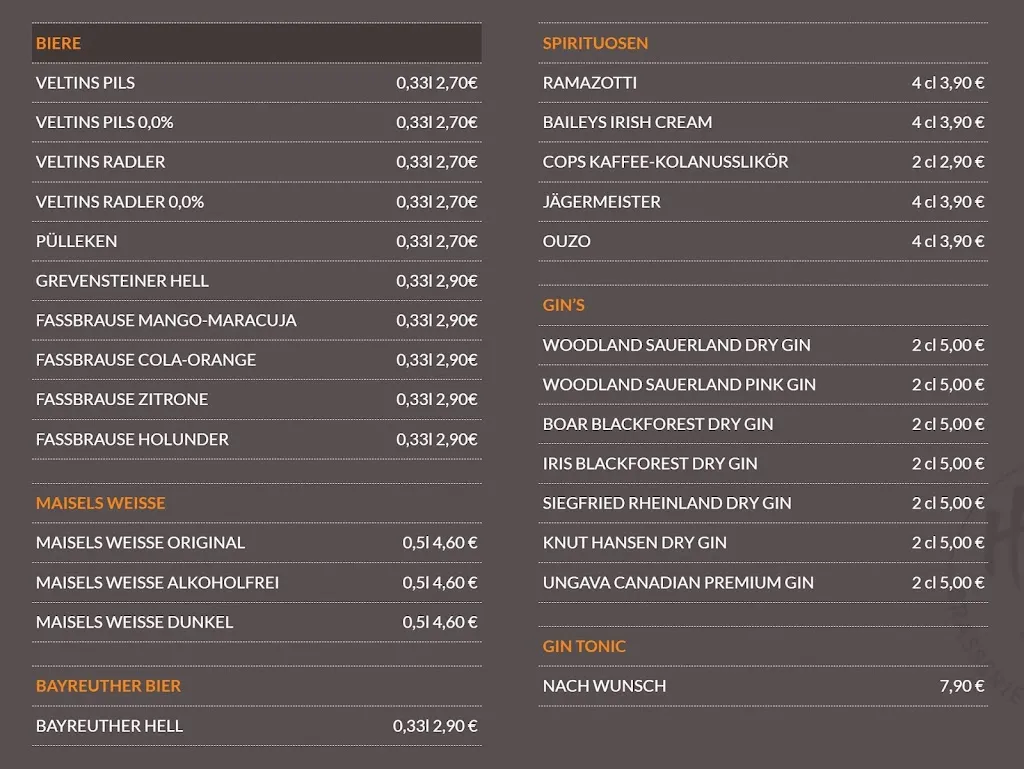Select Fassbrause Mango-Maracuja entry
The width and height of the screenshot is (1024, 769).
[166, 320]
